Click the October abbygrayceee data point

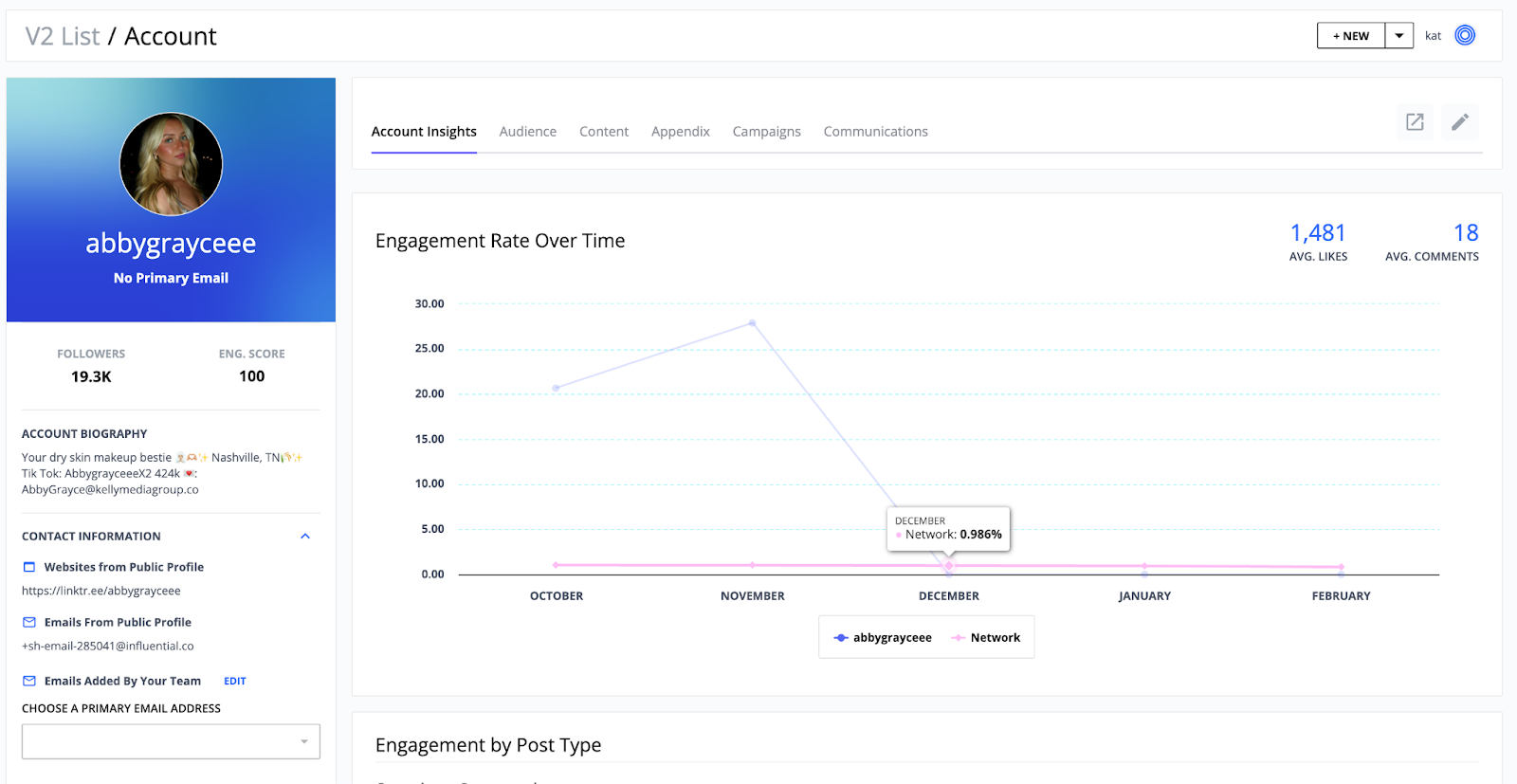click(x=556, y=388)
